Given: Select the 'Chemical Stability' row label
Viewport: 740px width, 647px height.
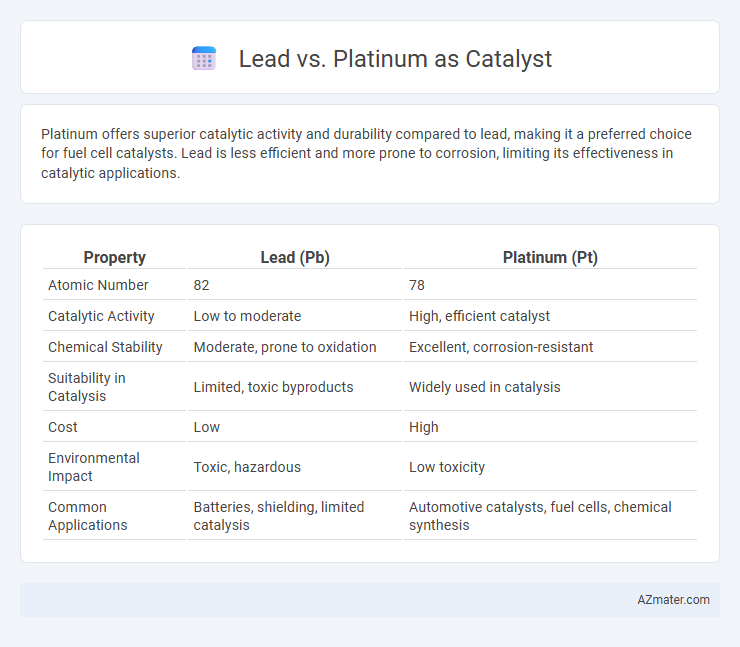Looking at the screenshot, I should point(105,347).
